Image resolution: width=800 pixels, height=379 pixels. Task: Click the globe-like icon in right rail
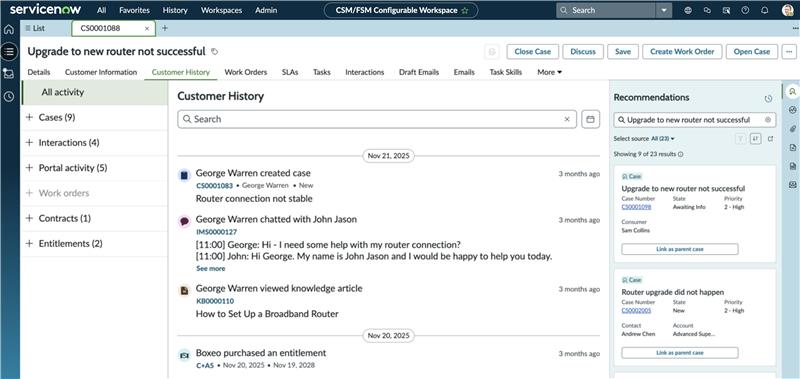(x=792, y=110)
